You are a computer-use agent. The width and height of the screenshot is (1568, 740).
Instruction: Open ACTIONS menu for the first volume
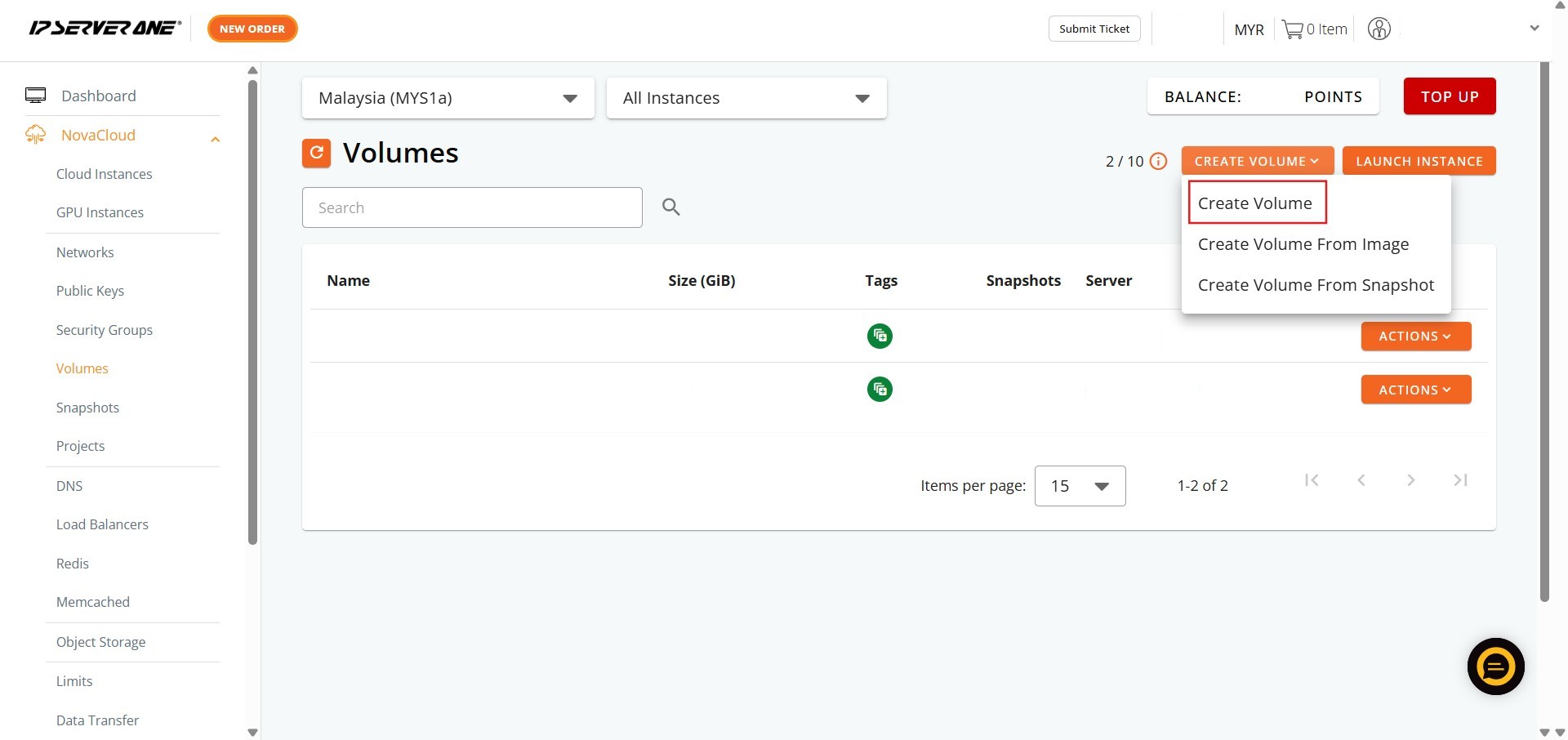click(x=1415, y=337)
